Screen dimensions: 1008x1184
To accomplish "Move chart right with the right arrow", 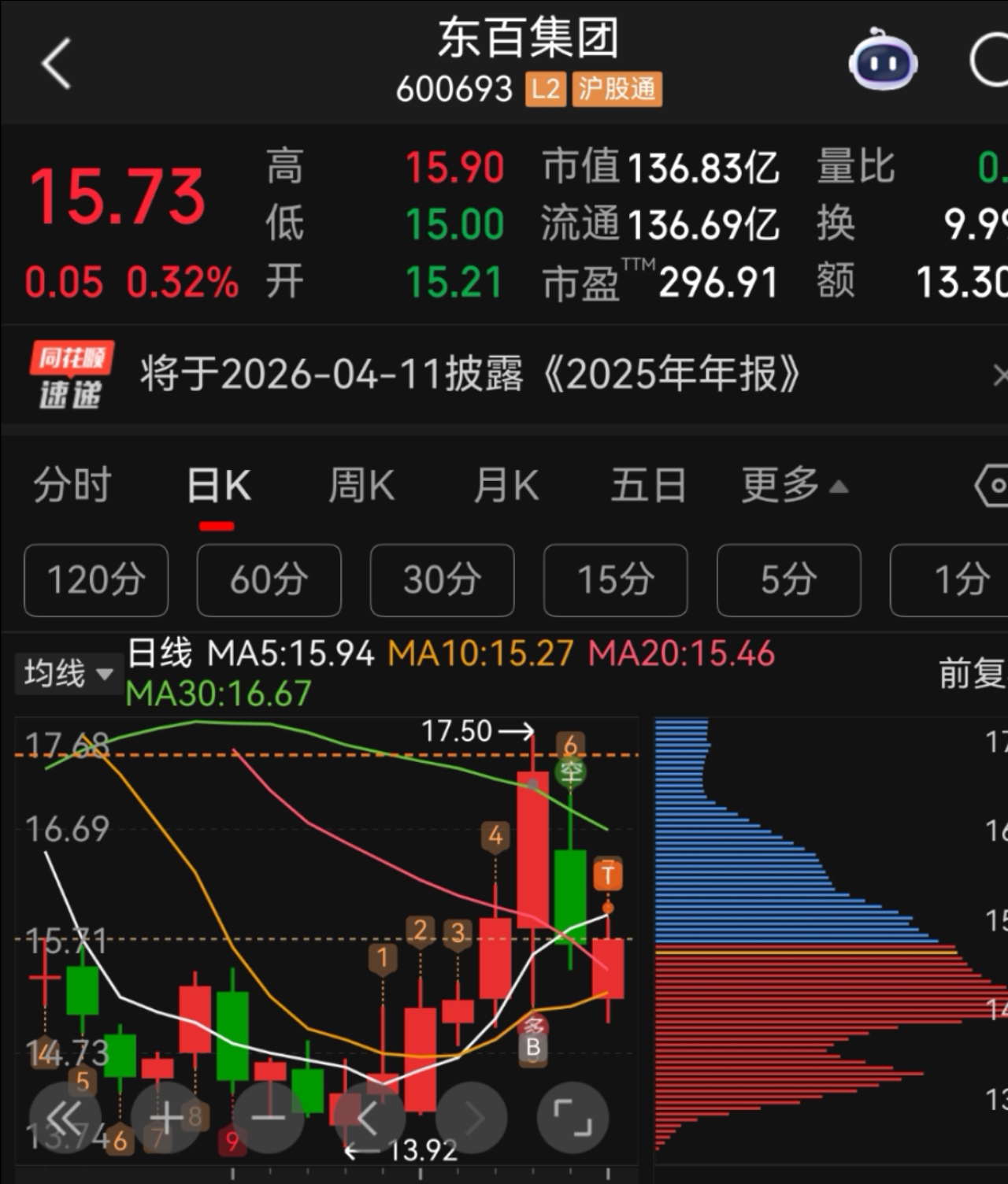I will click(x=472, y=1118).
